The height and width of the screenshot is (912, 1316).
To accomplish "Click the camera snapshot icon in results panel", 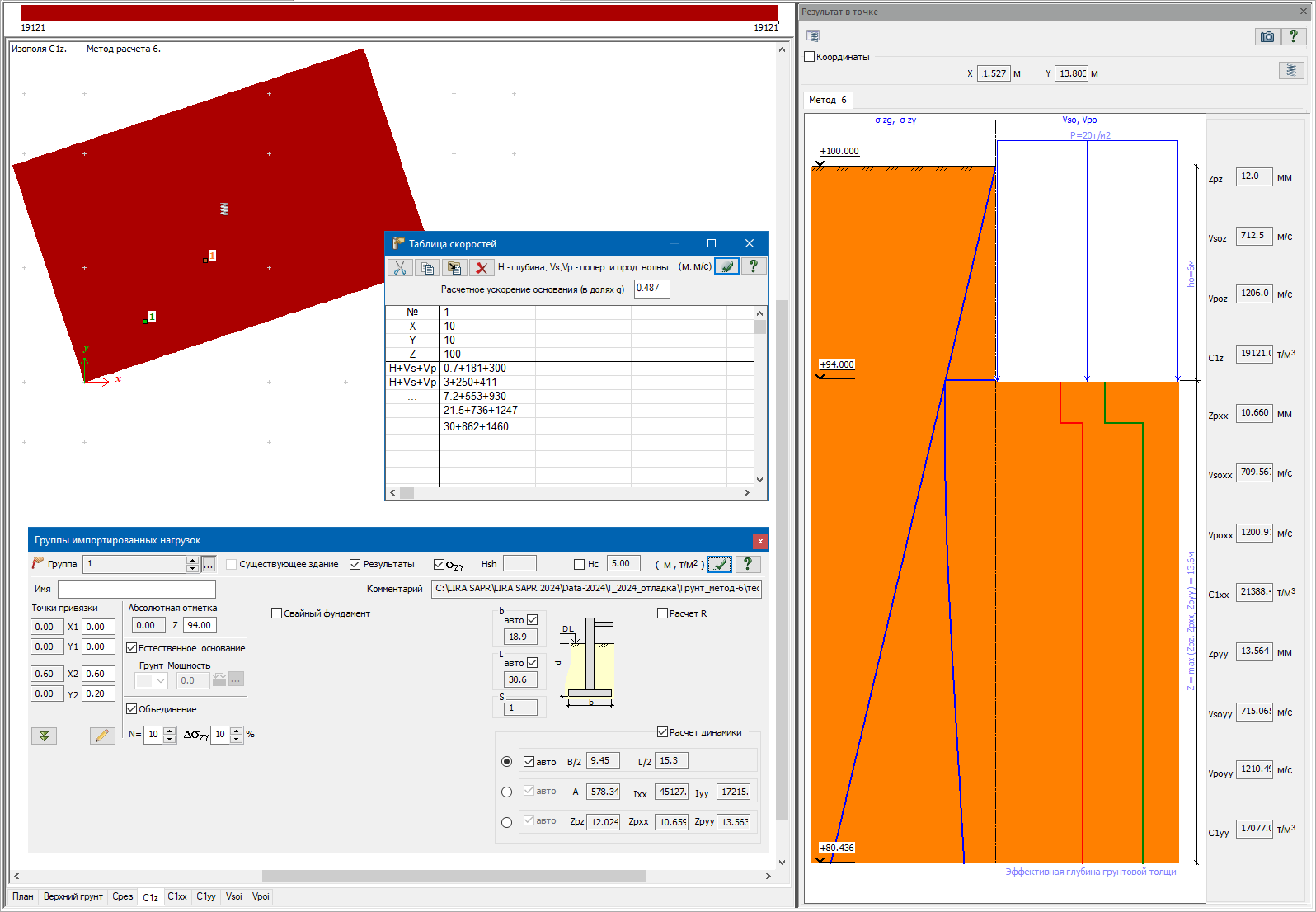I will point(1267,36).
